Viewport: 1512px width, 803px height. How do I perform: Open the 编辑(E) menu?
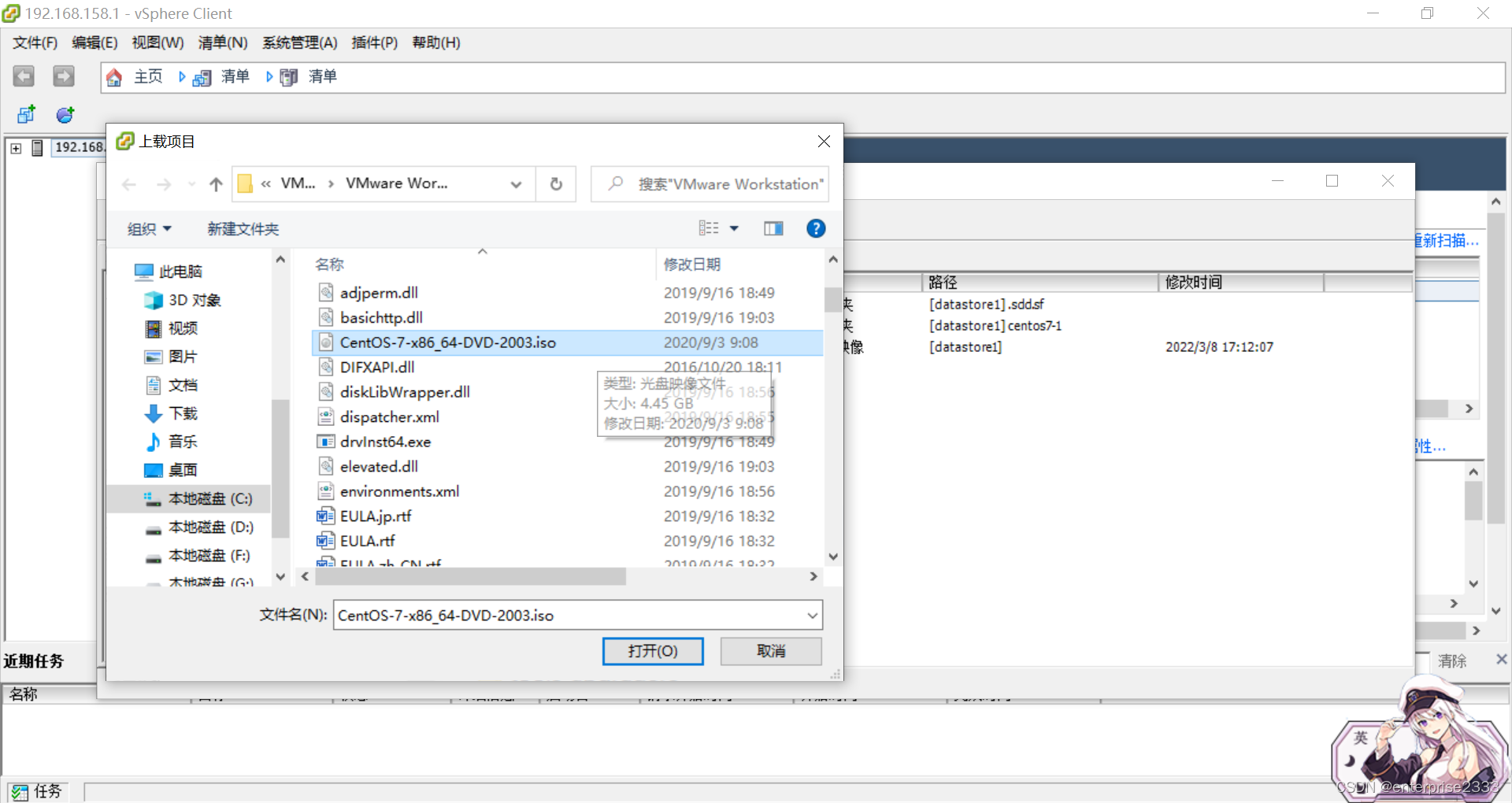click(x=94, y=43)
